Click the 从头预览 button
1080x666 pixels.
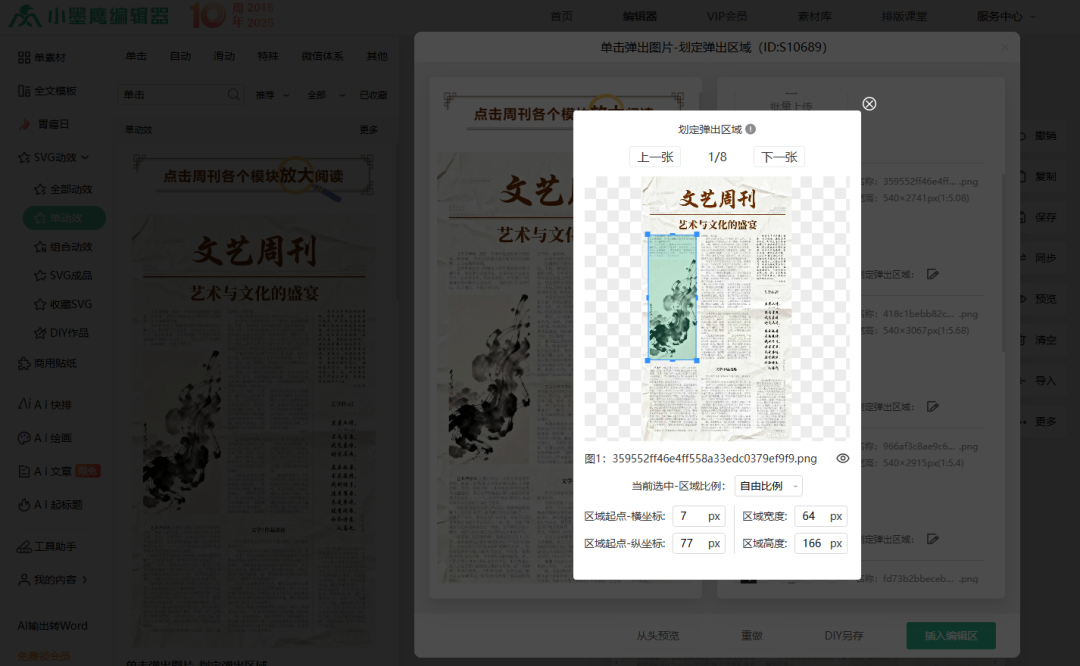[x=658, y=635]
